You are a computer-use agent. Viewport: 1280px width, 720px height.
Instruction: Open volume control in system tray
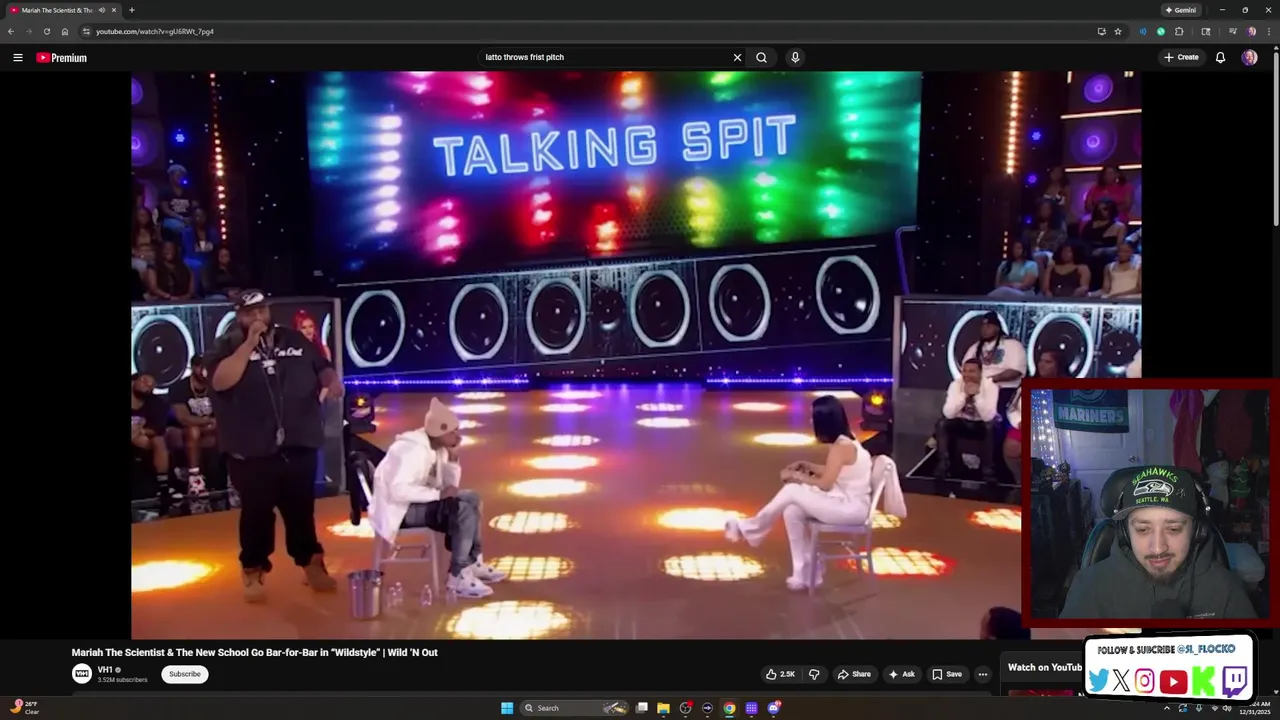(x=1227, y=708)
